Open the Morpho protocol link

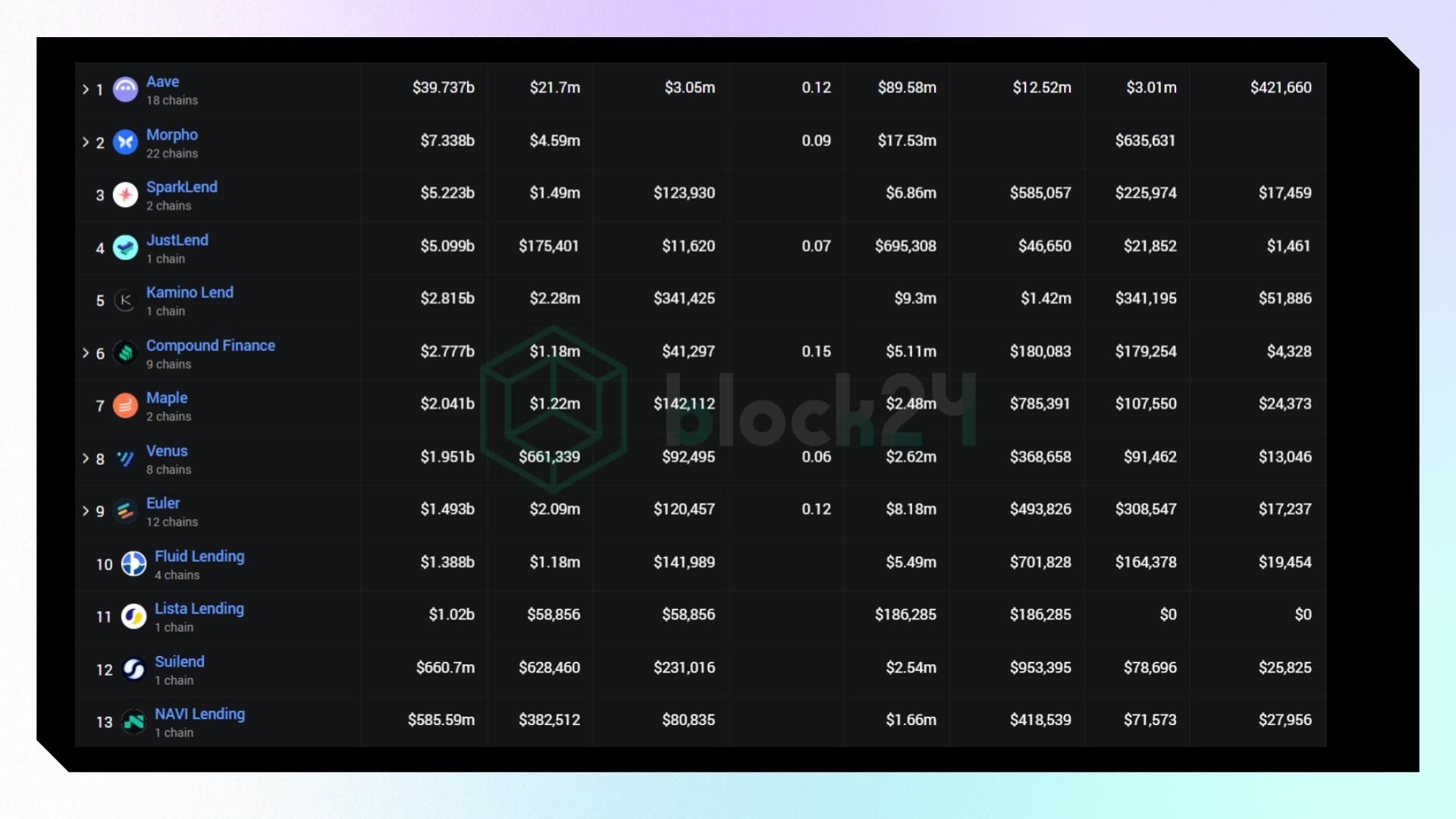coord(172,135)
